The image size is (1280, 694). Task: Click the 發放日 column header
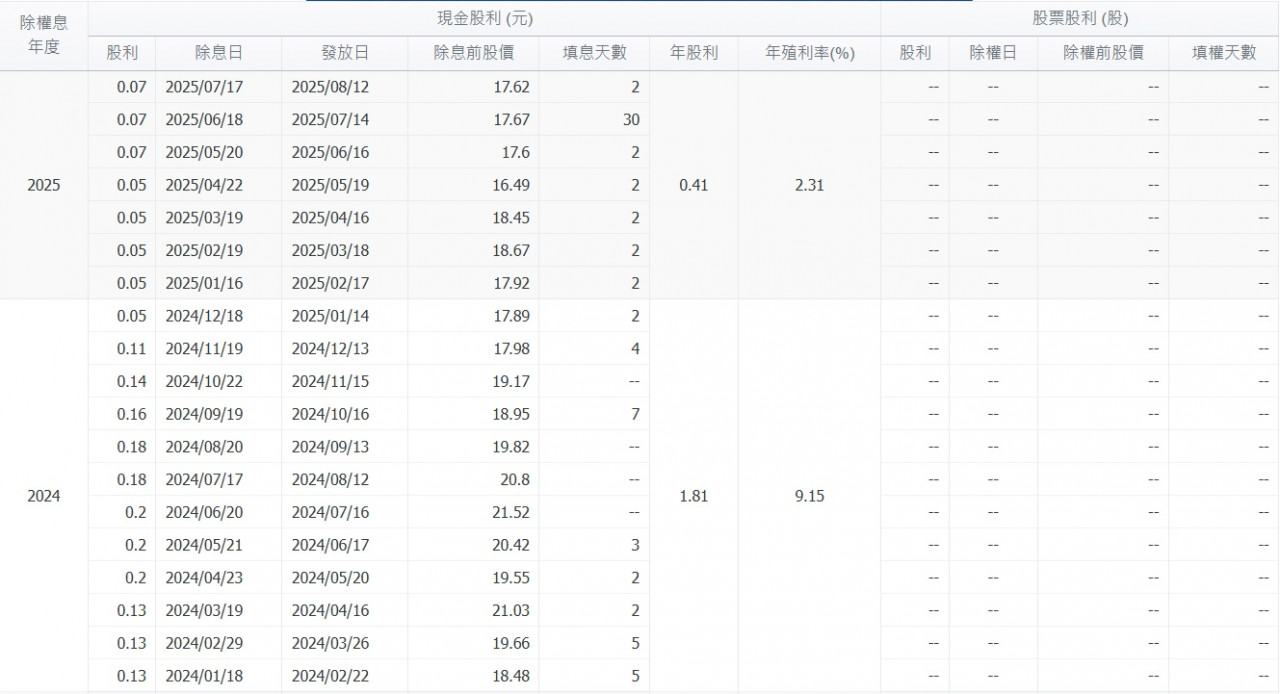pos(345,53)
